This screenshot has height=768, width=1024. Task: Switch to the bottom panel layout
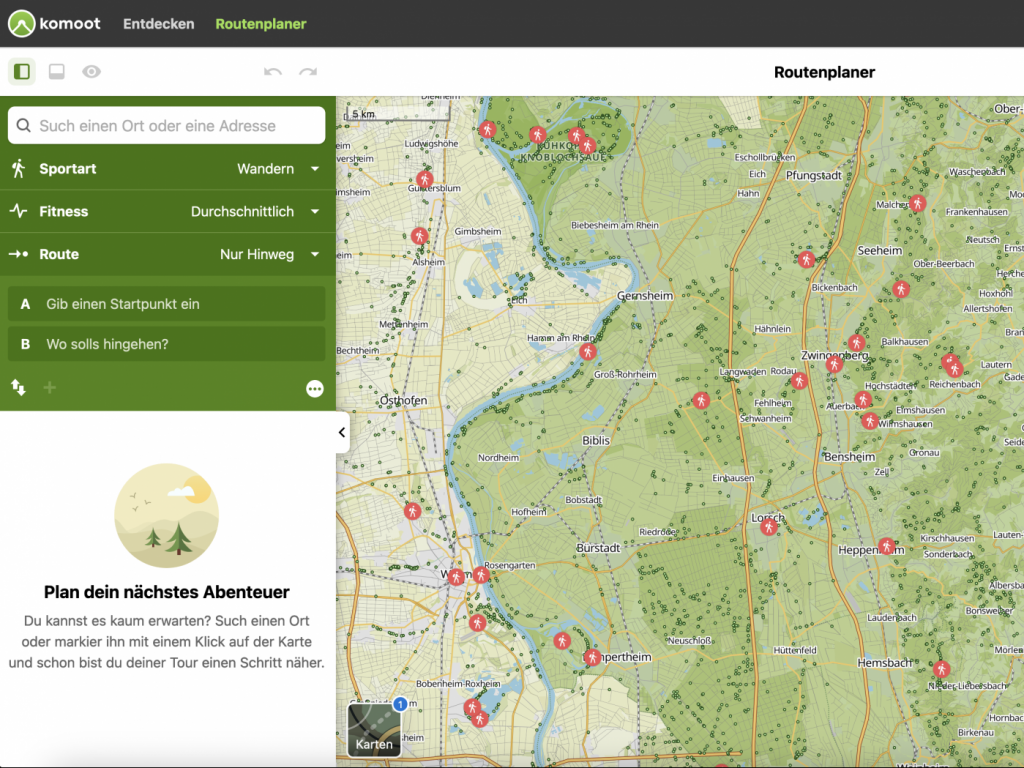(57, 72)
